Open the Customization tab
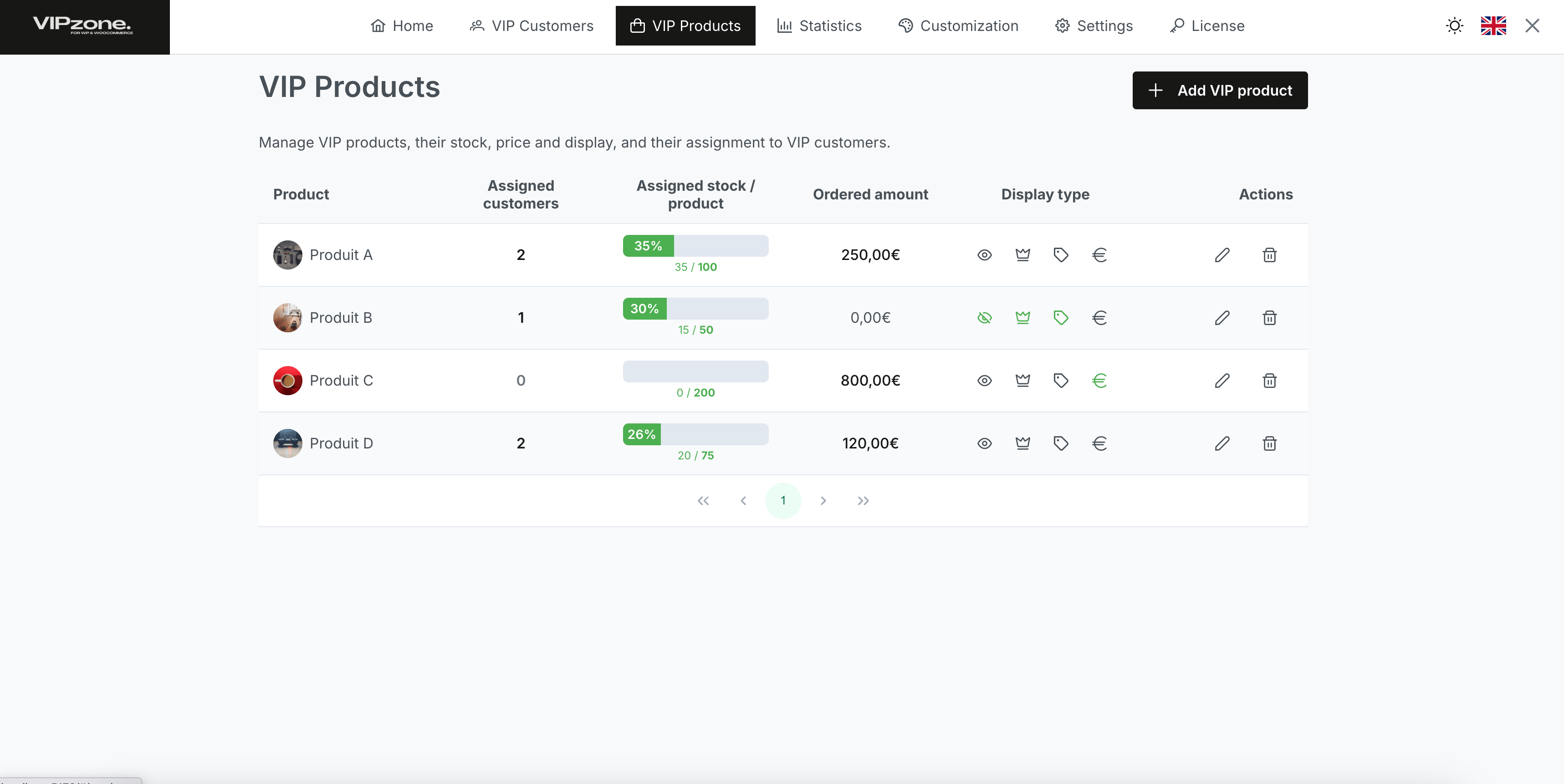The width and height of the screenshot is (1564, 784). coord(958,25)
